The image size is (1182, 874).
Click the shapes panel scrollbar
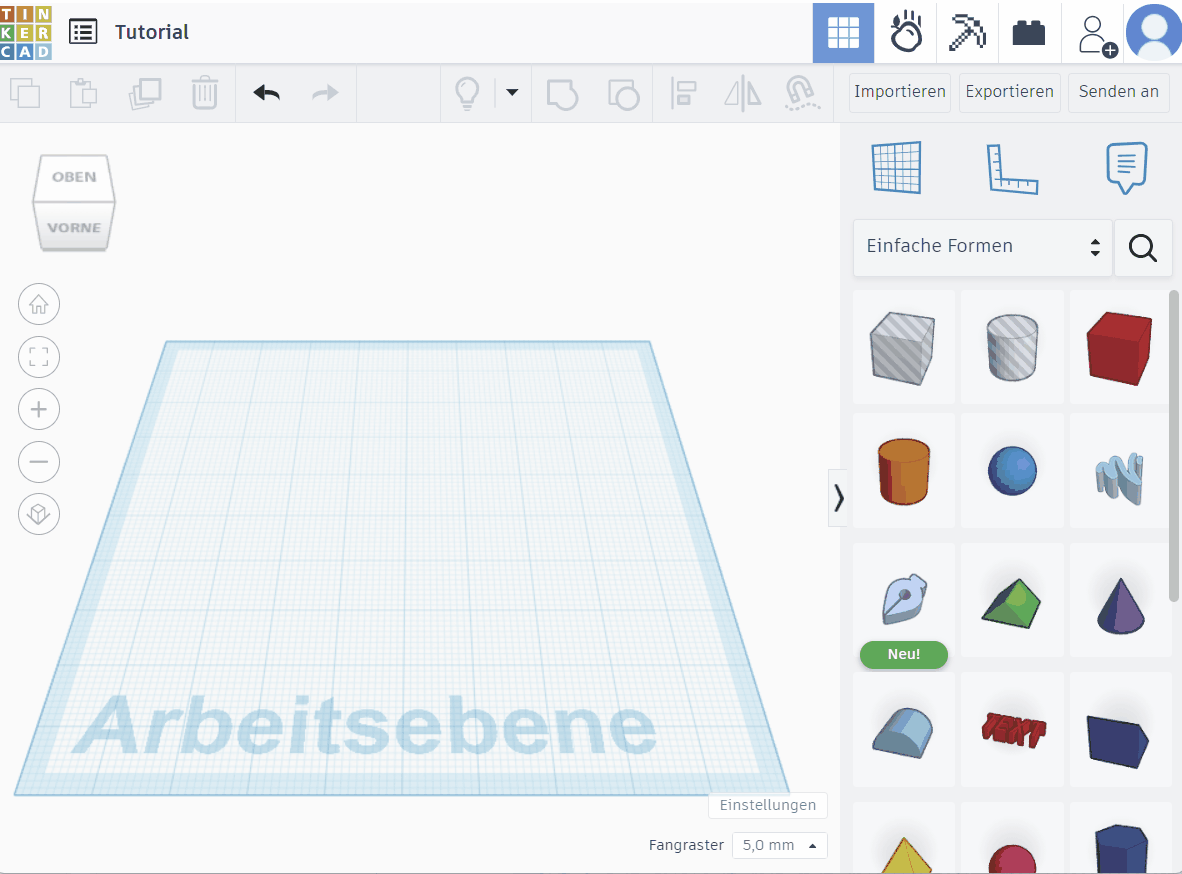pyautogui.click(x=1174, y=446)
